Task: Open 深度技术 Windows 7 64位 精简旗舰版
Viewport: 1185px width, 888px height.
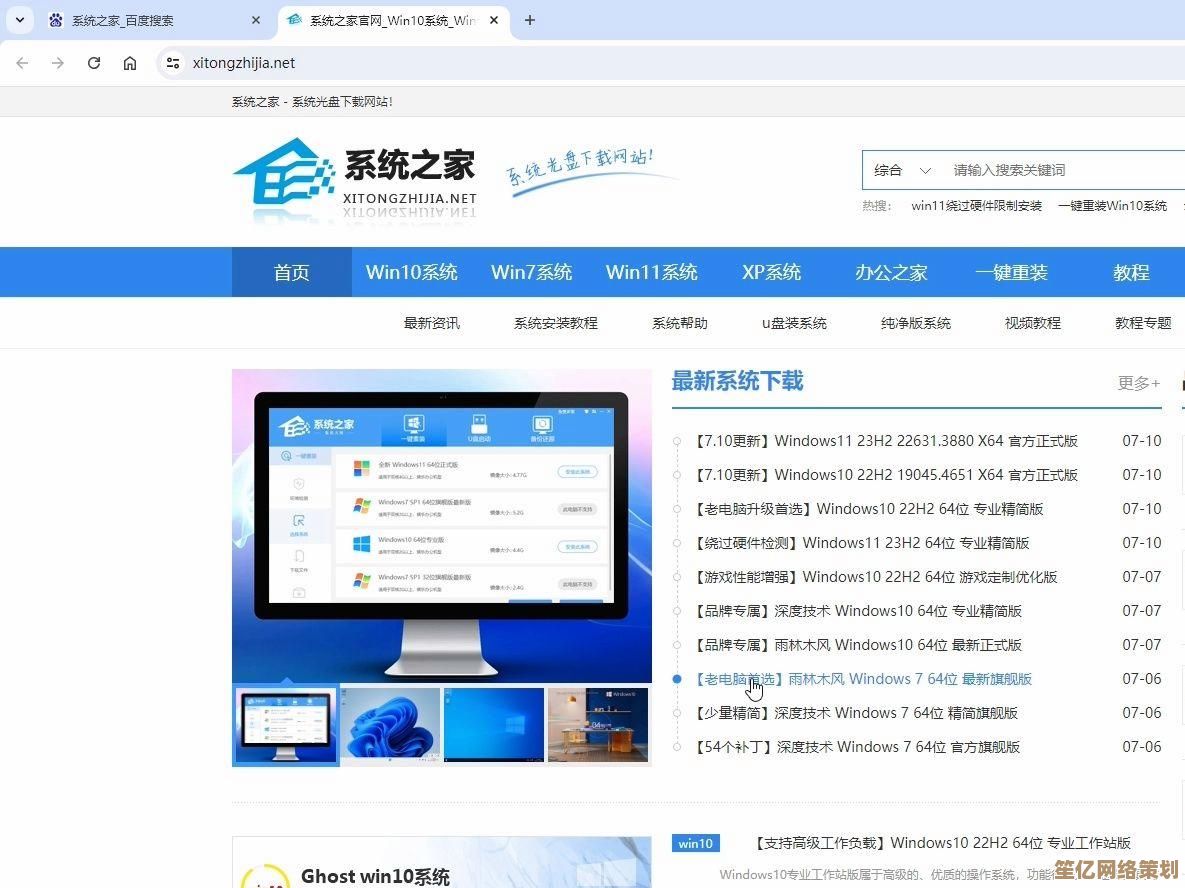Action: [856, 713]
